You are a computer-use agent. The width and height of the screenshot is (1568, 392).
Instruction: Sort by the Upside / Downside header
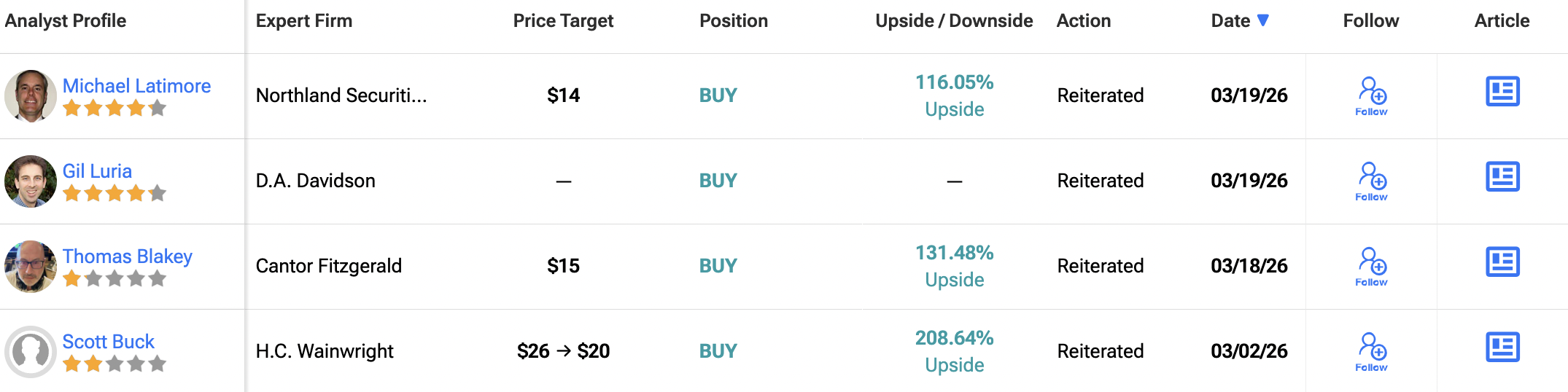click(x=954, y=20)
